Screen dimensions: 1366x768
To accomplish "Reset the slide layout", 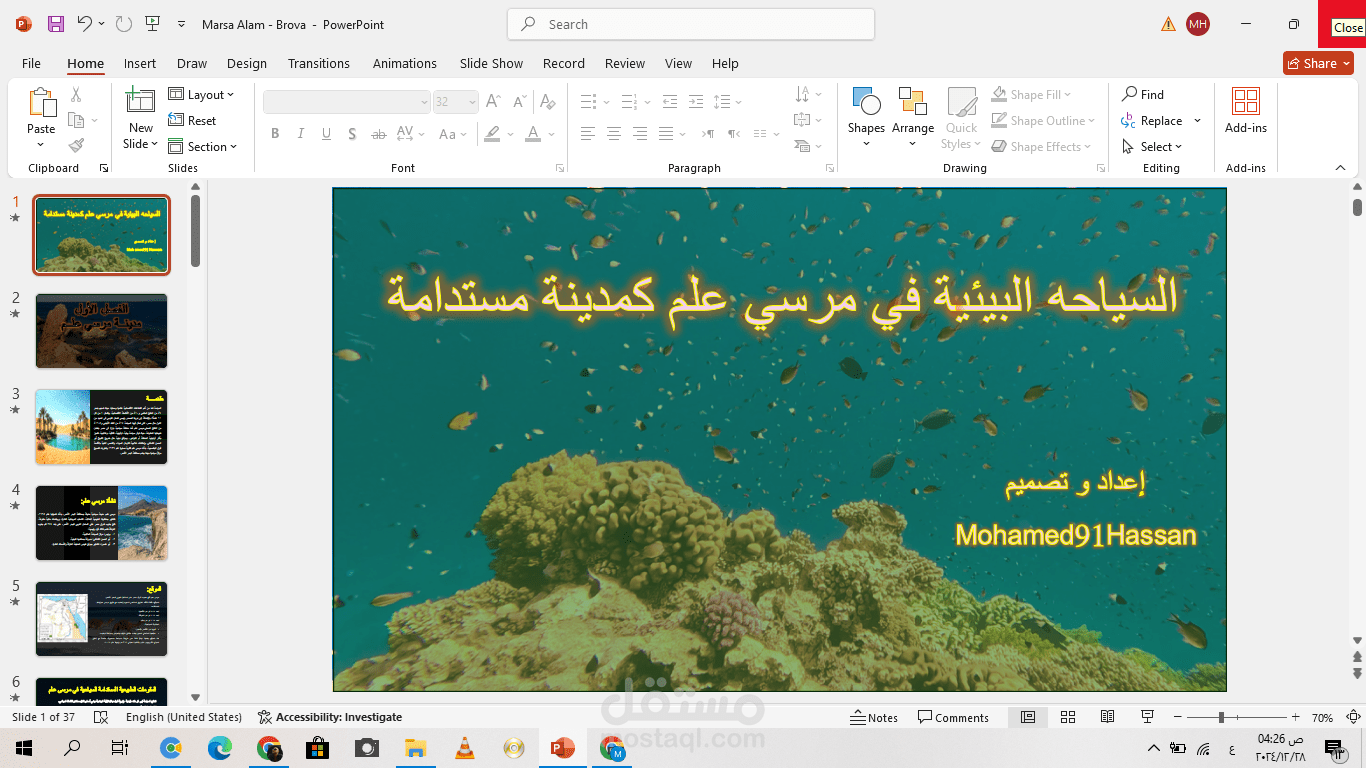I will (x=193, y=120).
